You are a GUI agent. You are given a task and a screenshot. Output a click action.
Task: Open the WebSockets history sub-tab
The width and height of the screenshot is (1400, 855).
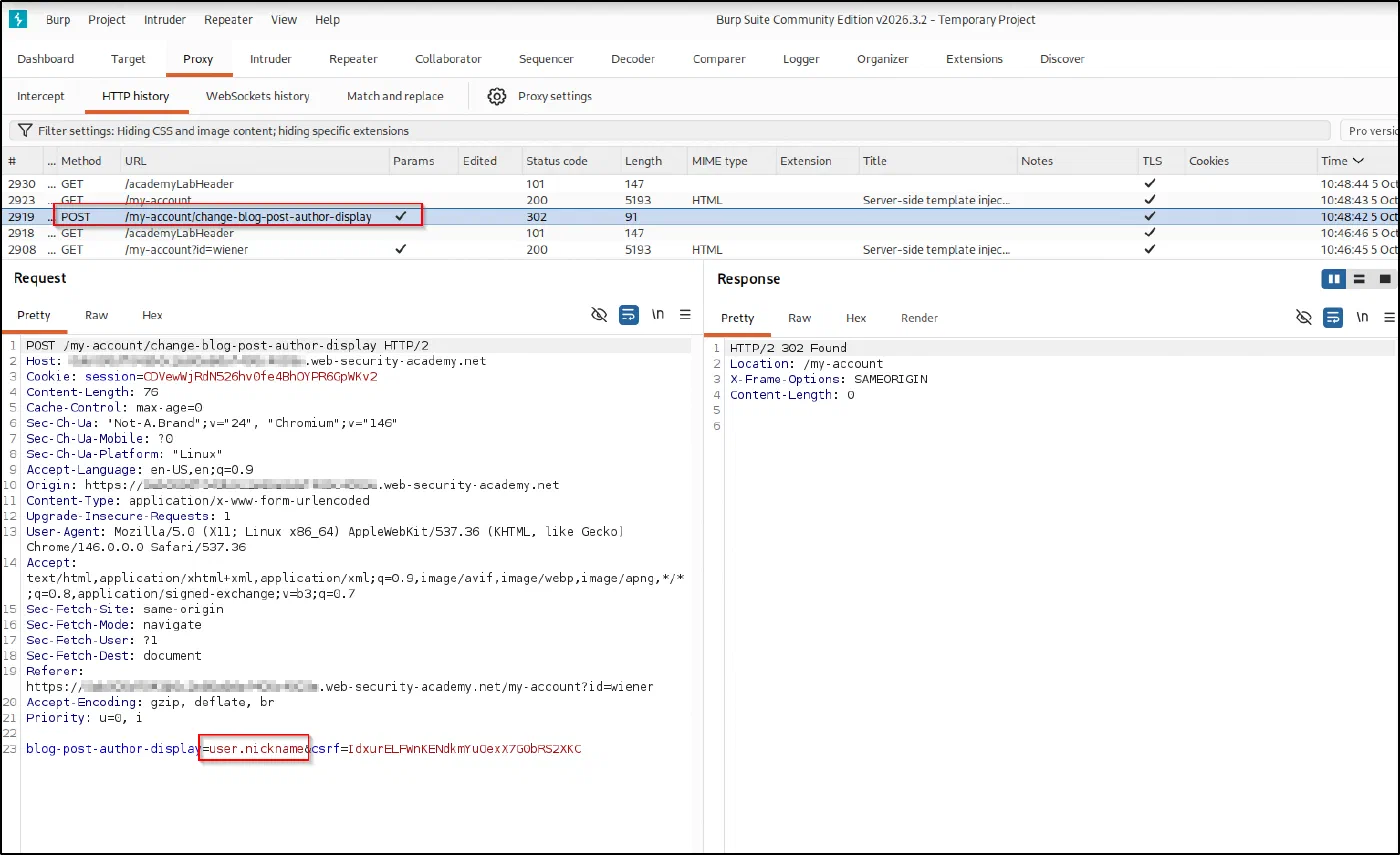coord(258,96)
